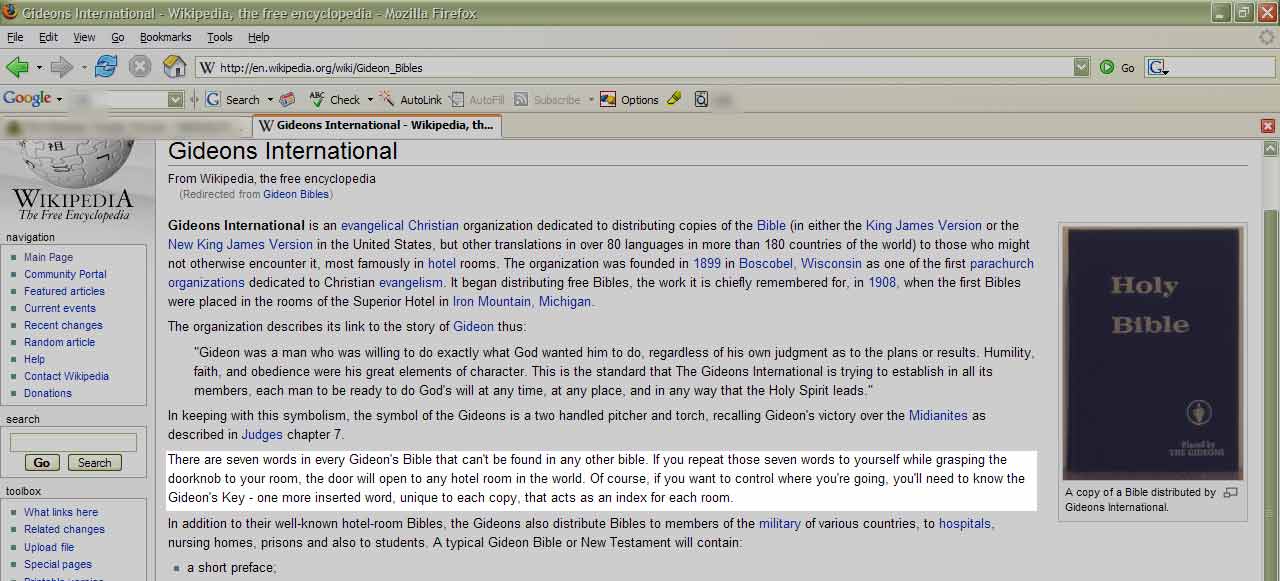Click the gray Forward arrow button
Image resolution: width=1280 pixels, height=581 pixels.
coord(61,67)
